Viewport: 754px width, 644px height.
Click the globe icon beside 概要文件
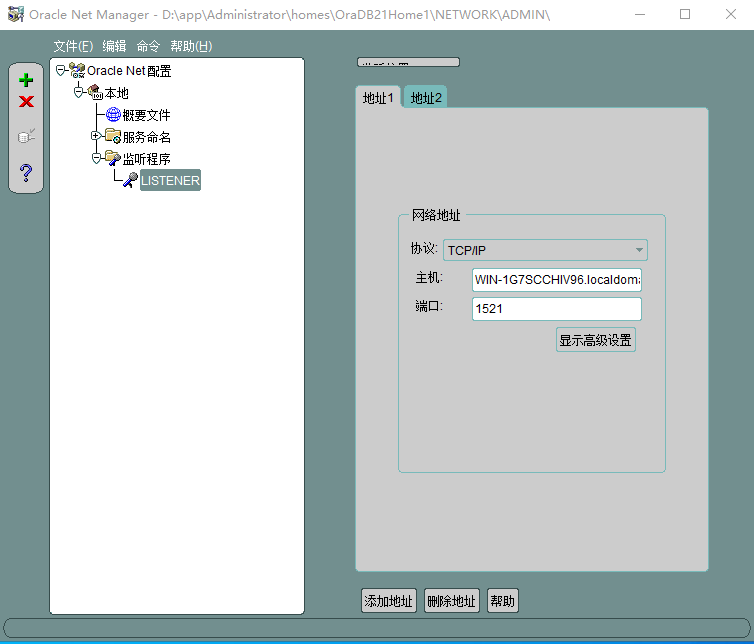click(x=113, y=114)
